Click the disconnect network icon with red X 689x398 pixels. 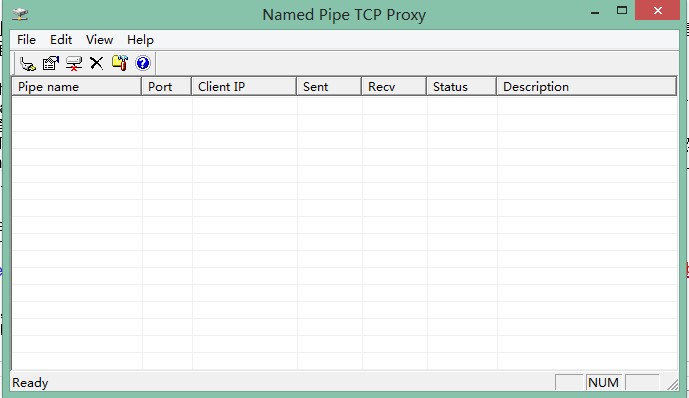click(x=74, y=63)
